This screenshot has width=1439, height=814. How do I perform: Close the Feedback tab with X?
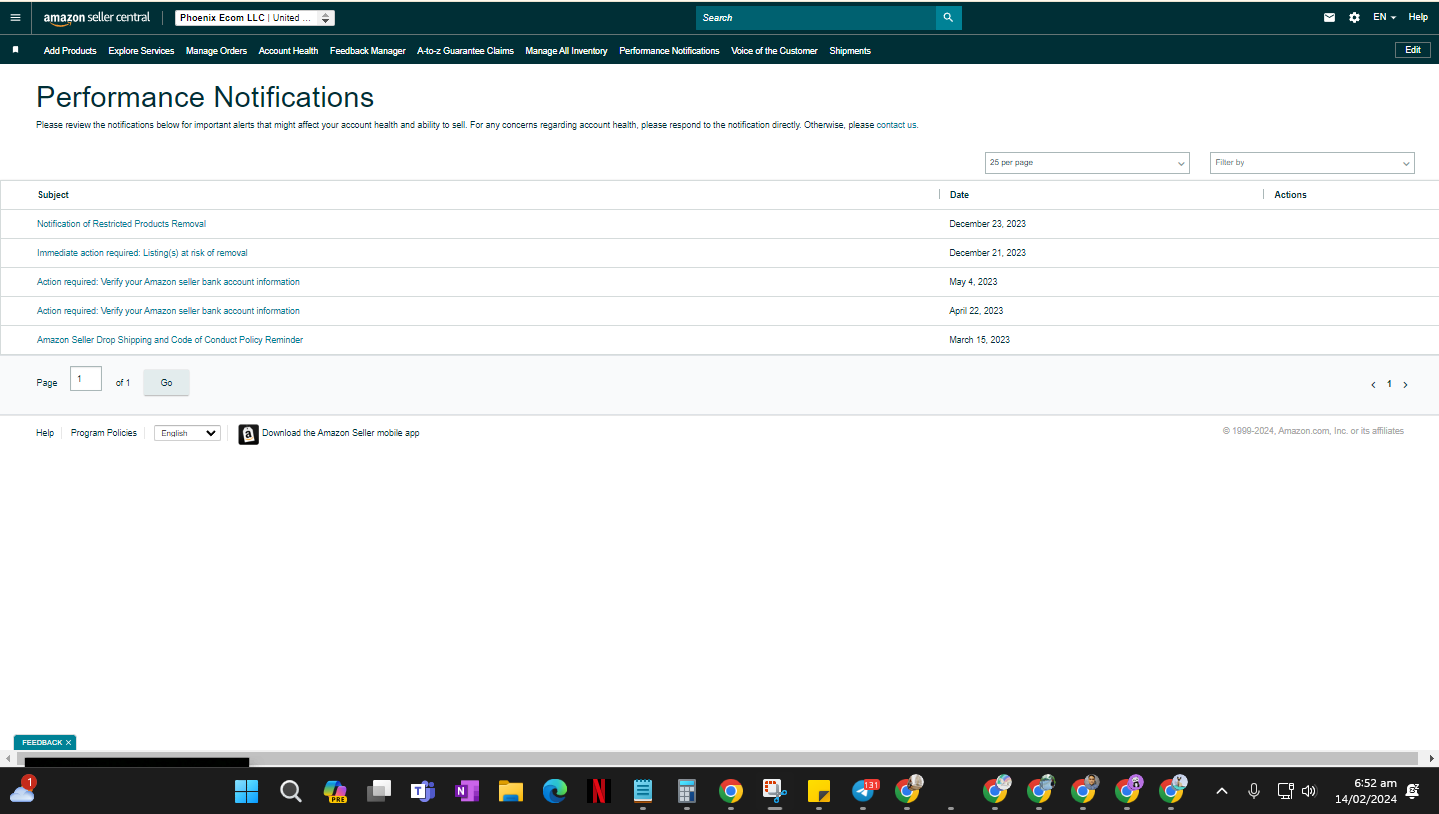point(68,743)
